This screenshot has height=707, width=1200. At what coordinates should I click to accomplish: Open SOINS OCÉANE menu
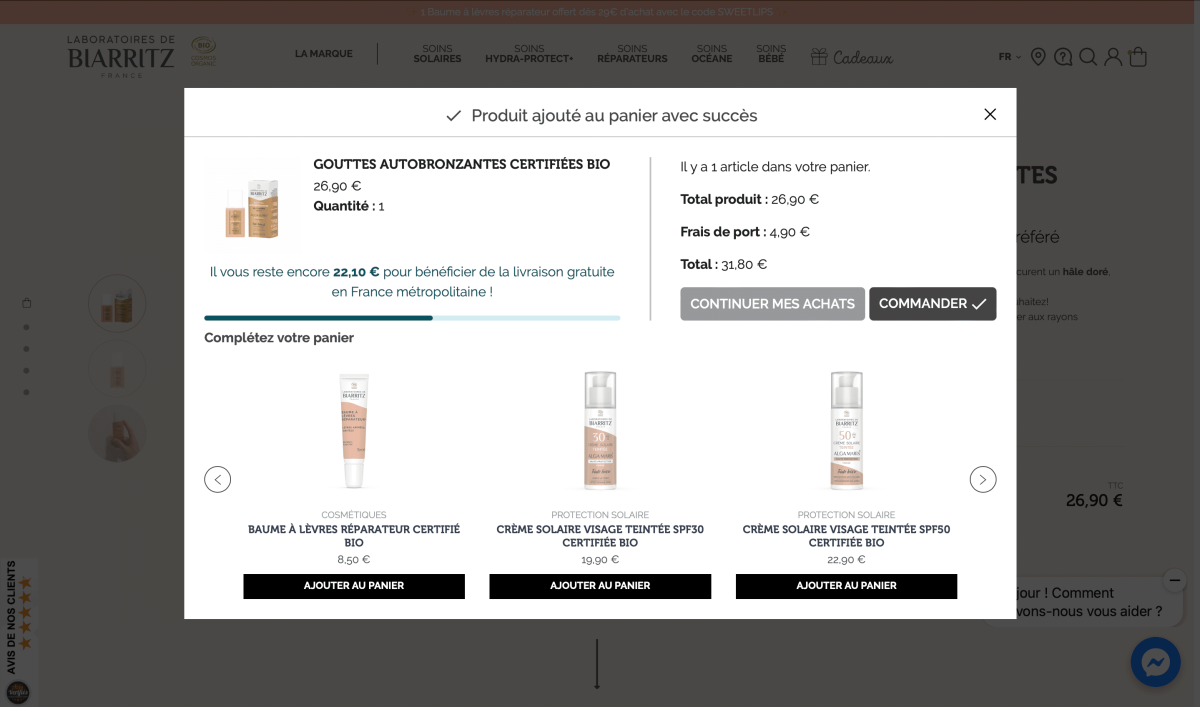pos(712,54)
